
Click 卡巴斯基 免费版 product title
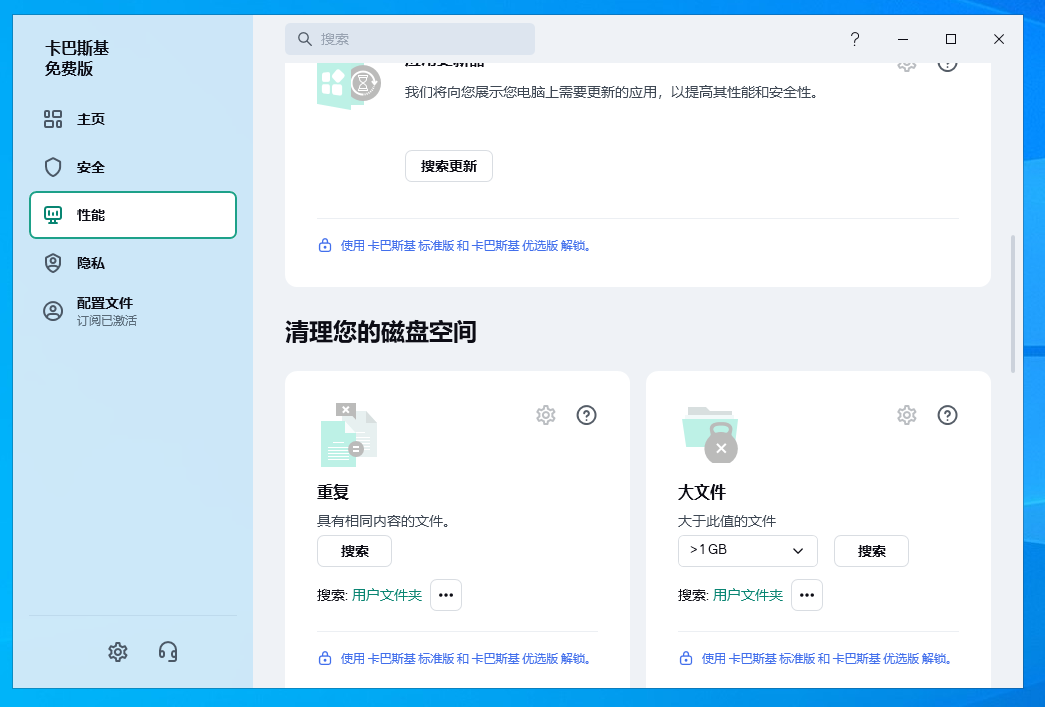(77, 58)
